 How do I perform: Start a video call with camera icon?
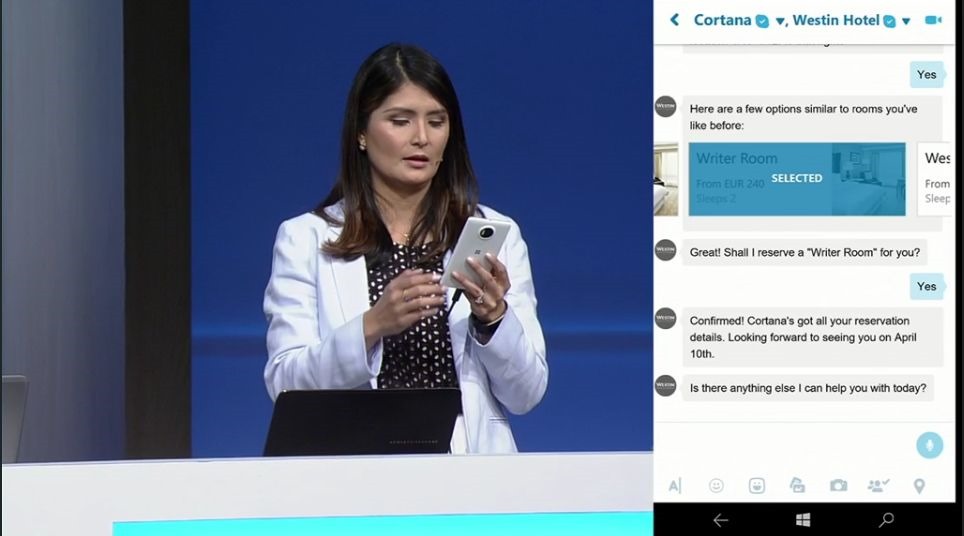pos(933,20)
